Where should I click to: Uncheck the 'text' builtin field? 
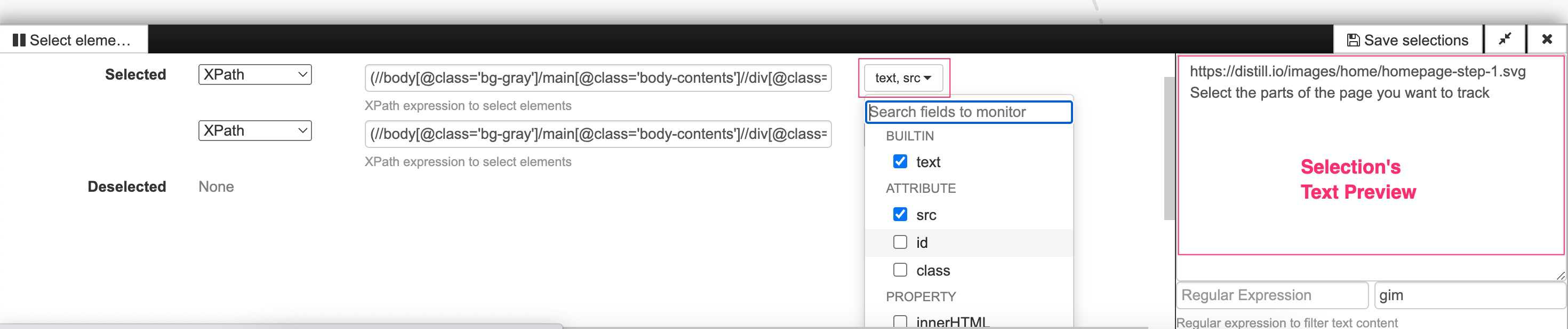[900, 161]
